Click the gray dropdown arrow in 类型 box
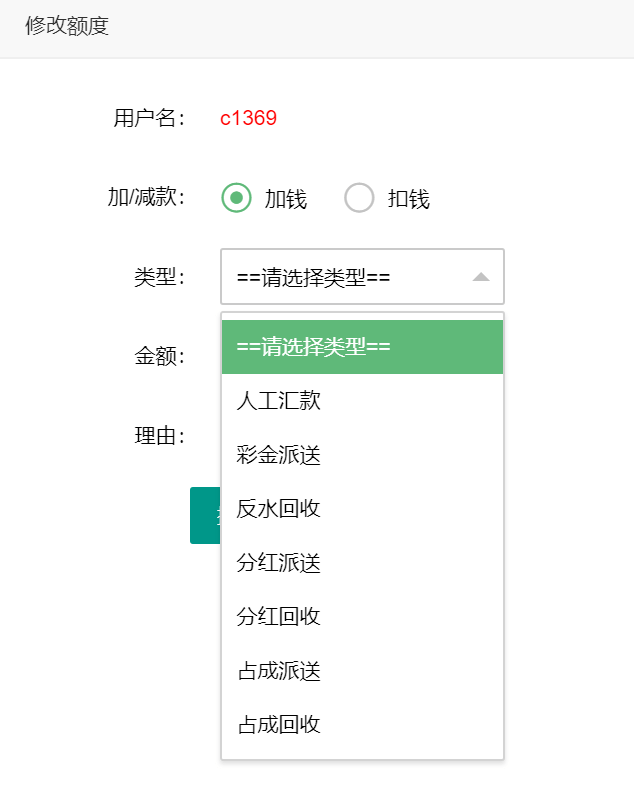This screenshot has height=797, width=634. point(481,277)
